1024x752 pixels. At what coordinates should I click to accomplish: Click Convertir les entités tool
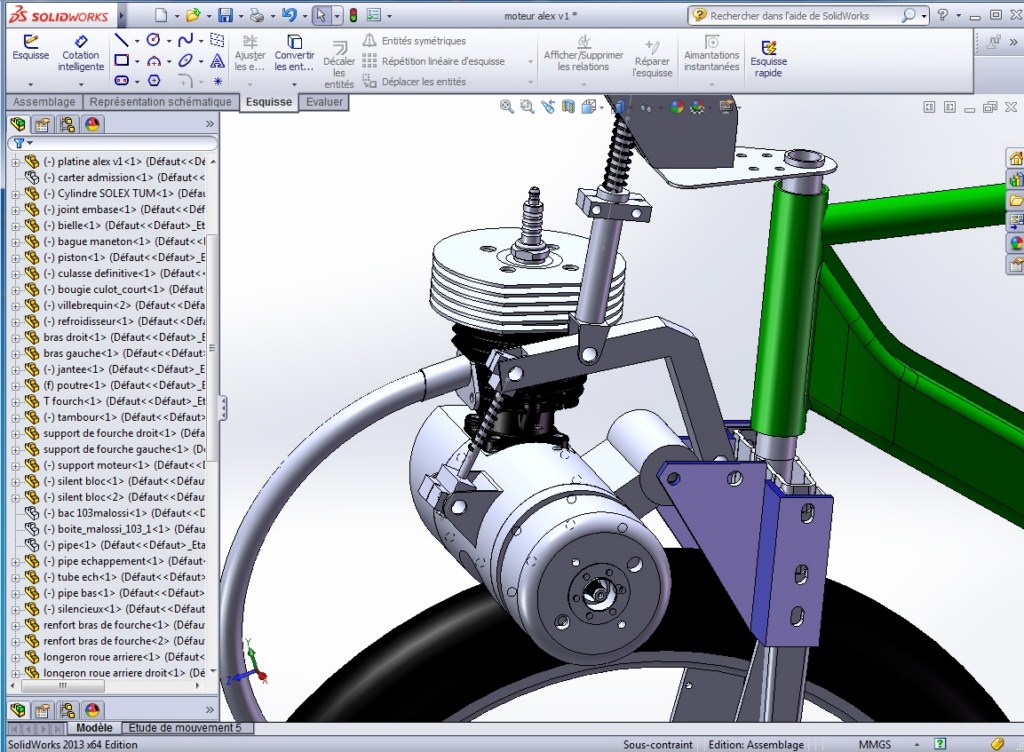pyautogui.click(x=294, y=53)
